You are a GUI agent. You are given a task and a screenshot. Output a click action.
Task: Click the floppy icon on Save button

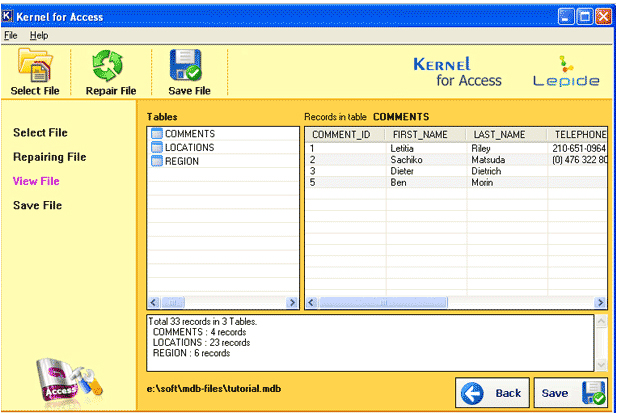(594, 393)
